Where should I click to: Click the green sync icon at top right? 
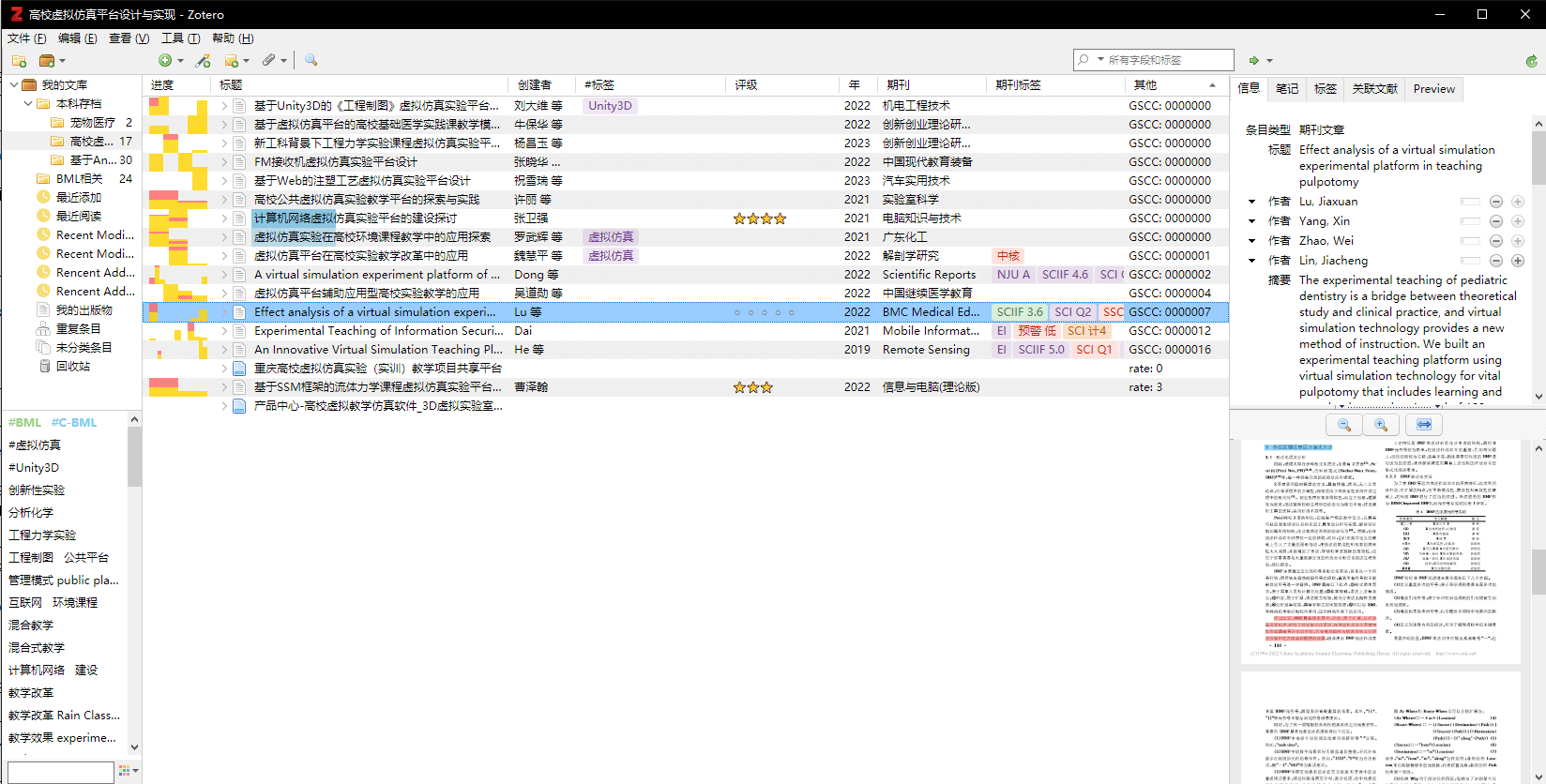point(1531,61)
